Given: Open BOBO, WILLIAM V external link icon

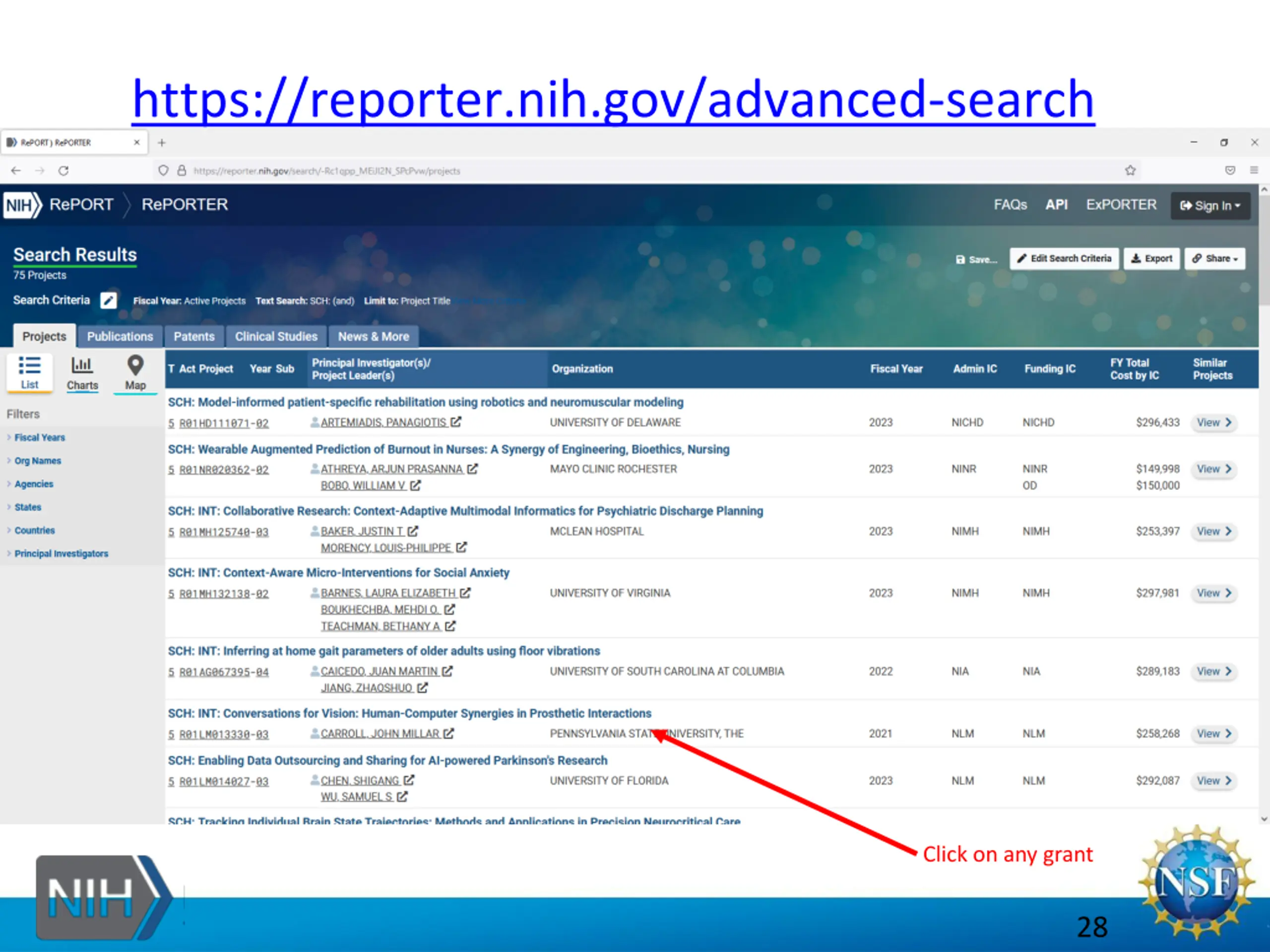Looking at the screenshot, I should (x=416, y=485).
